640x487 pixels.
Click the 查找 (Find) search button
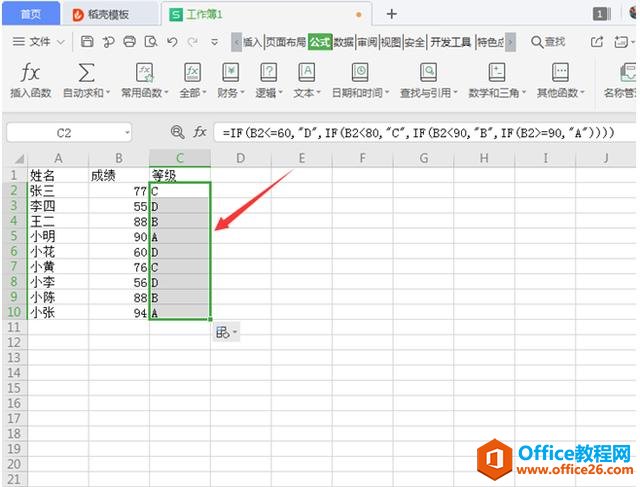[x=548, y=42]
